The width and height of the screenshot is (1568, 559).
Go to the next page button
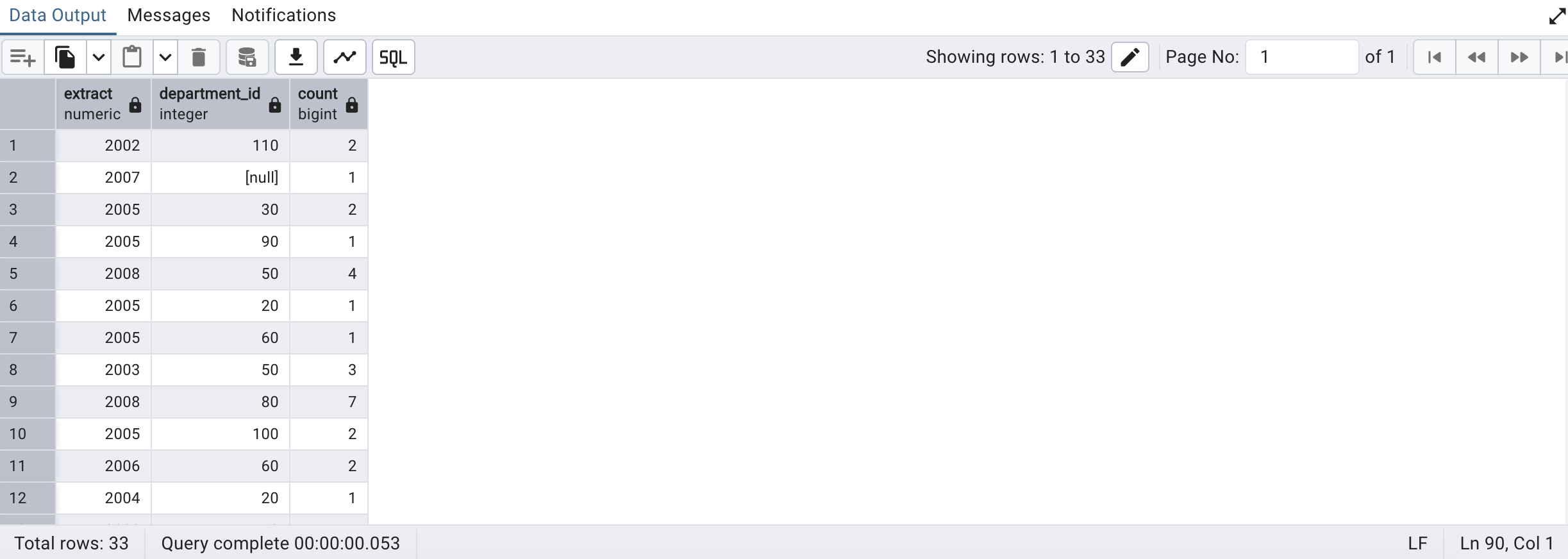click(1519, 58)
